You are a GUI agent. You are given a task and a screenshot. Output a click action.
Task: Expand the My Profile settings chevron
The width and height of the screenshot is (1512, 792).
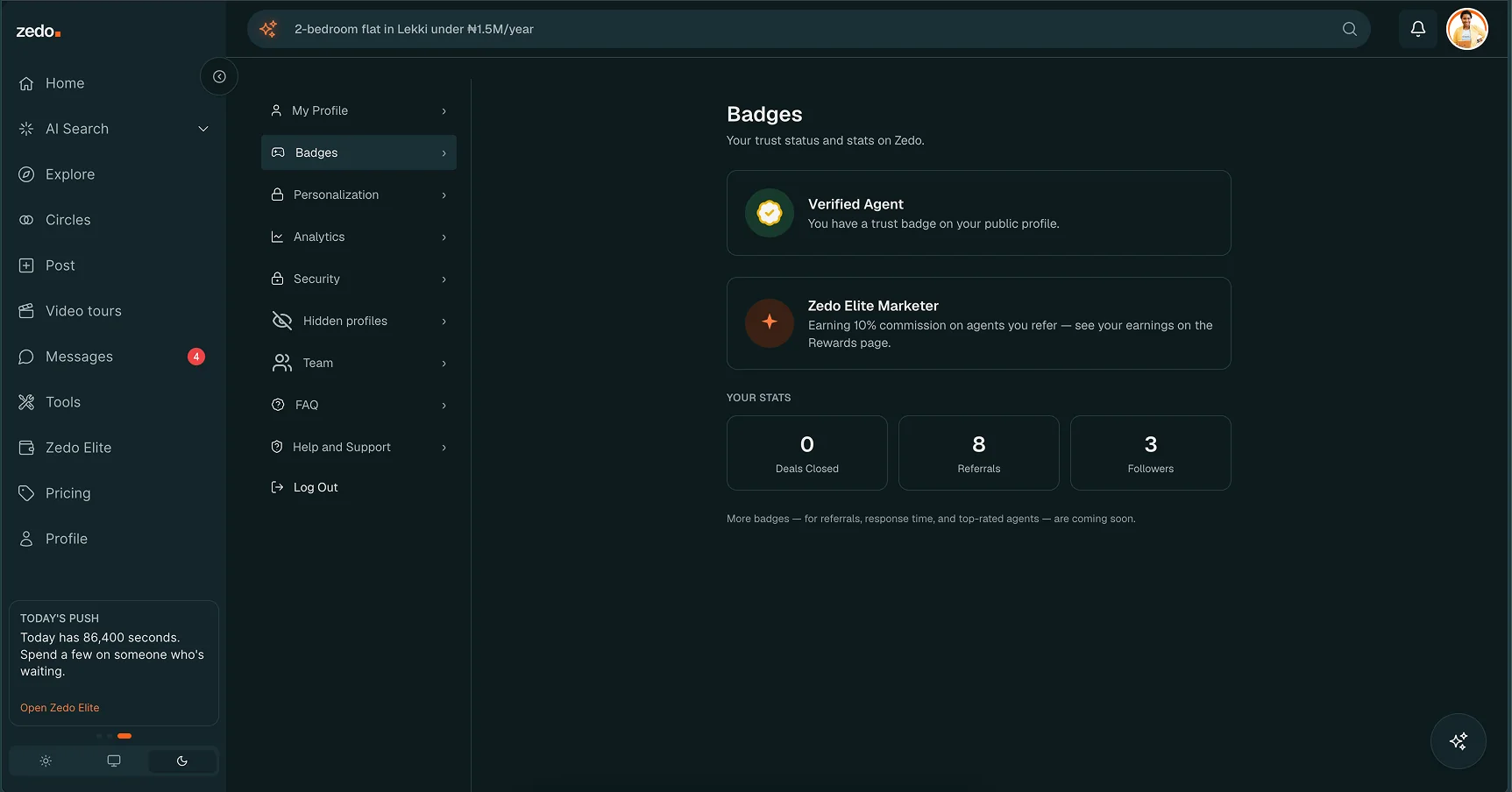point(444,111)
